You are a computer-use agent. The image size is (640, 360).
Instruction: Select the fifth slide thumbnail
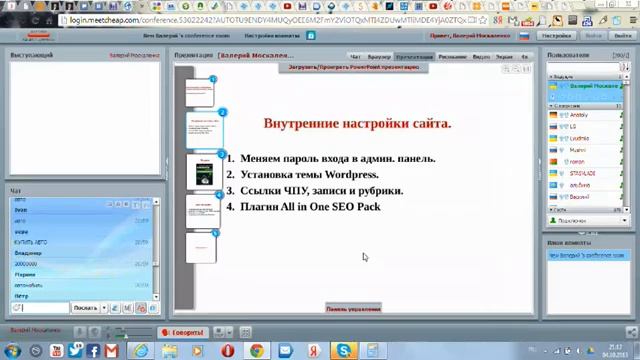[x=201, y=248]
